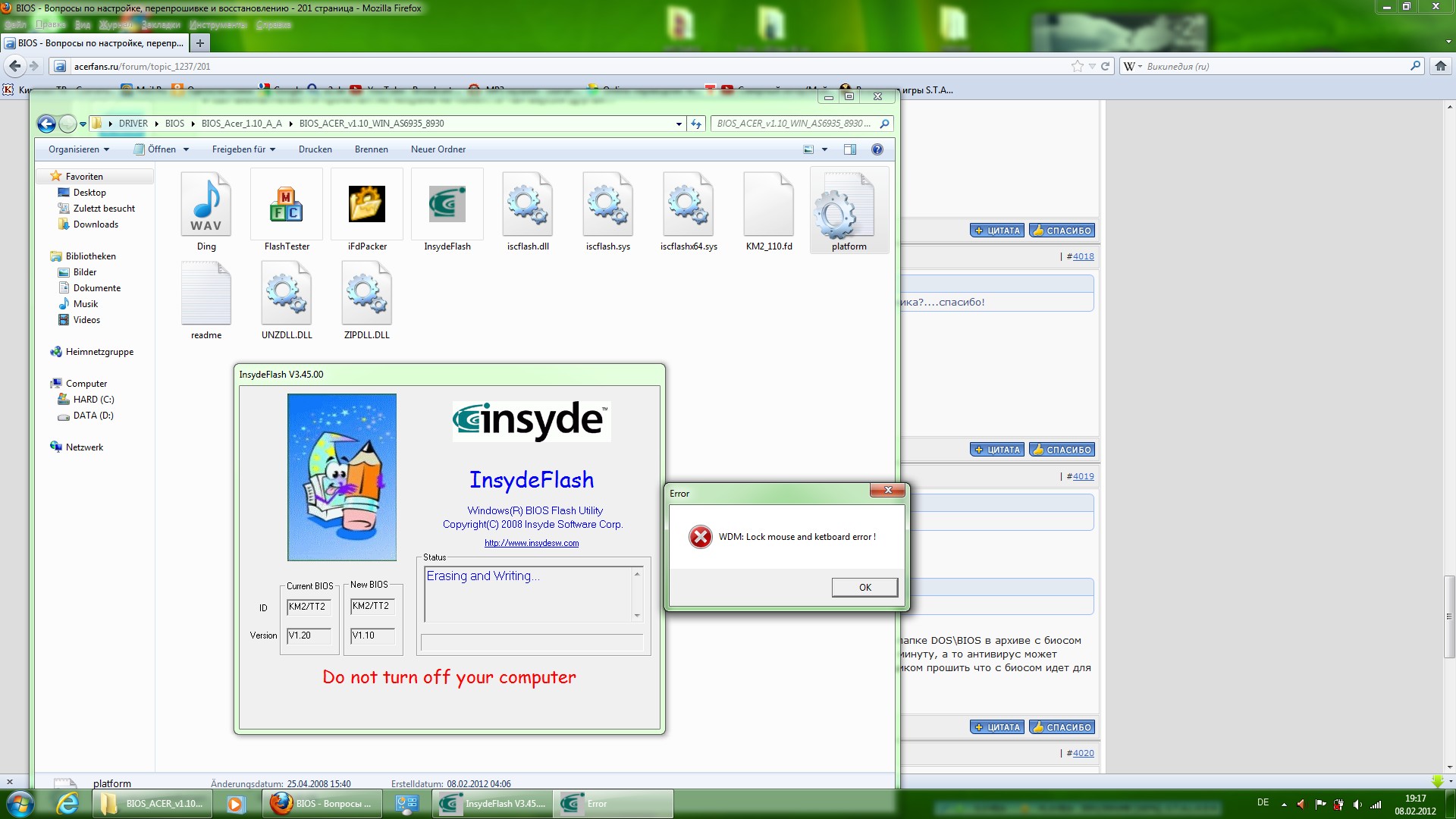The width and height of the screenshot is (1456, 819).
Task: Click the Firefox page vertical scrollbar
Action: 1449,616
